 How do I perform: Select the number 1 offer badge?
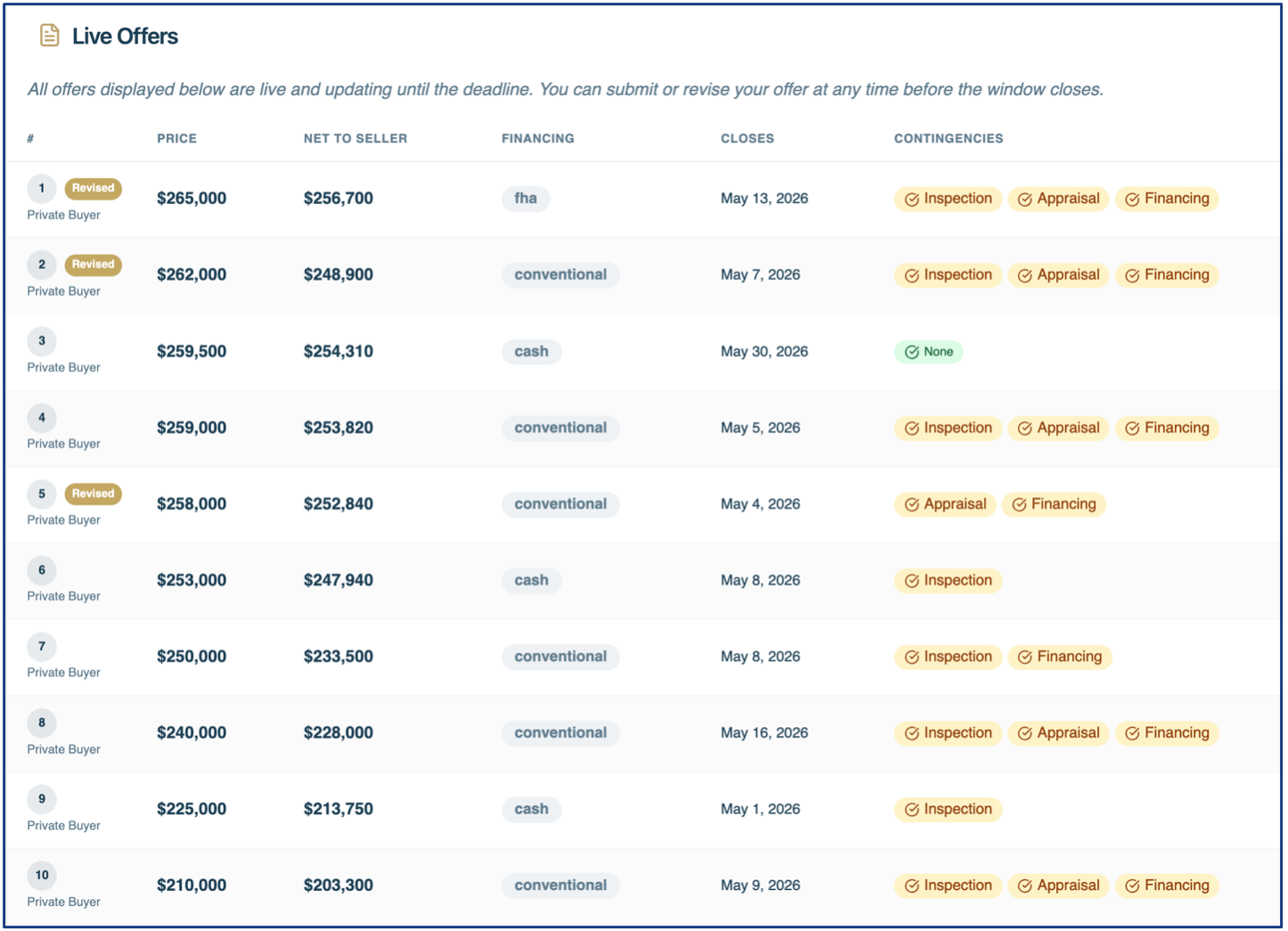click(42, 188)
